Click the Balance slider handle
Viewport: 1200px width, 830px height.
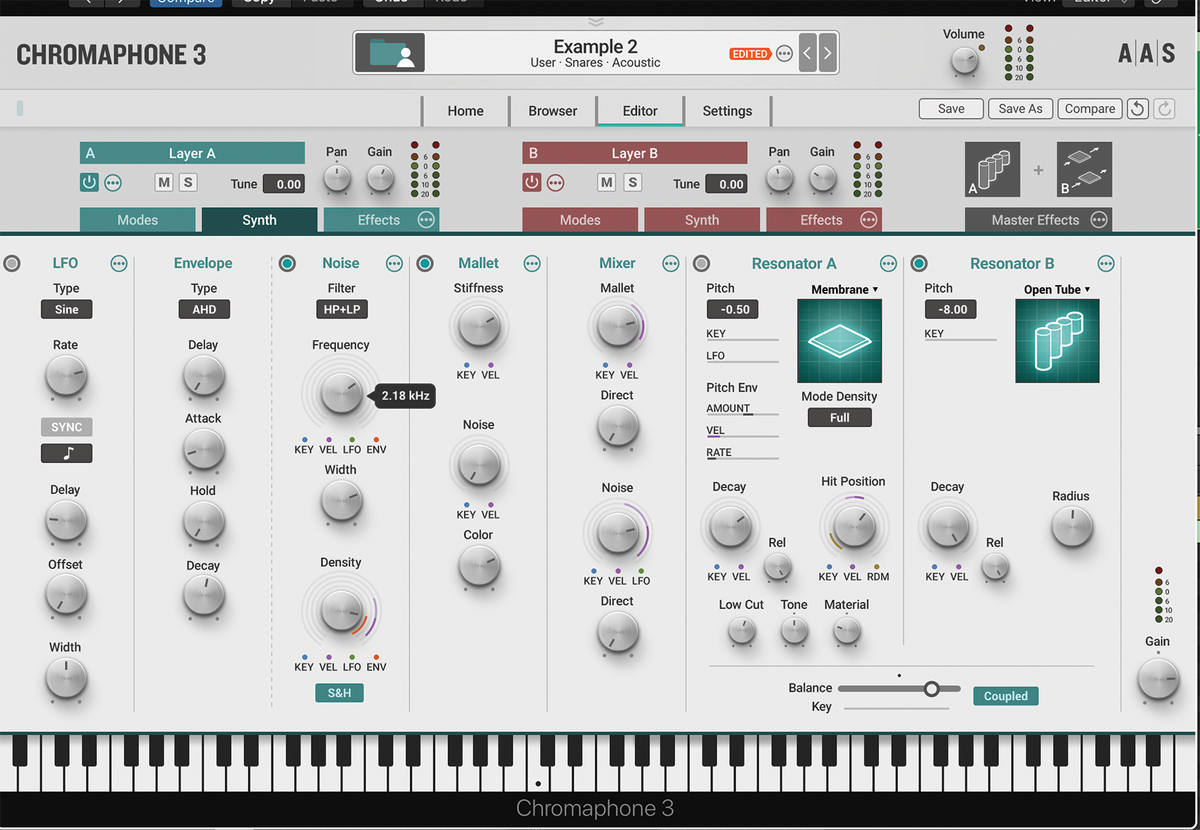(x=932, y=688)
